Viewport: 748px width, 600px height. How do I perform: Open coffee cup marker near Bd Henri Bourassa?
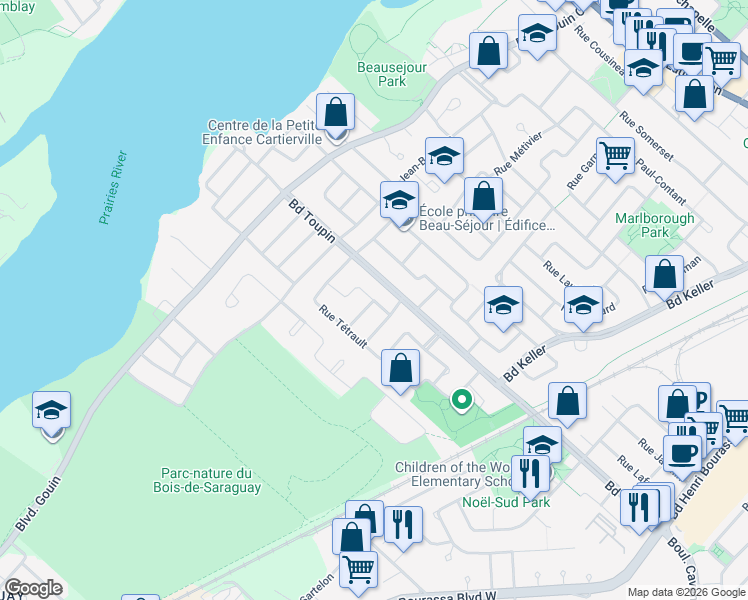[x=683, y=455]
